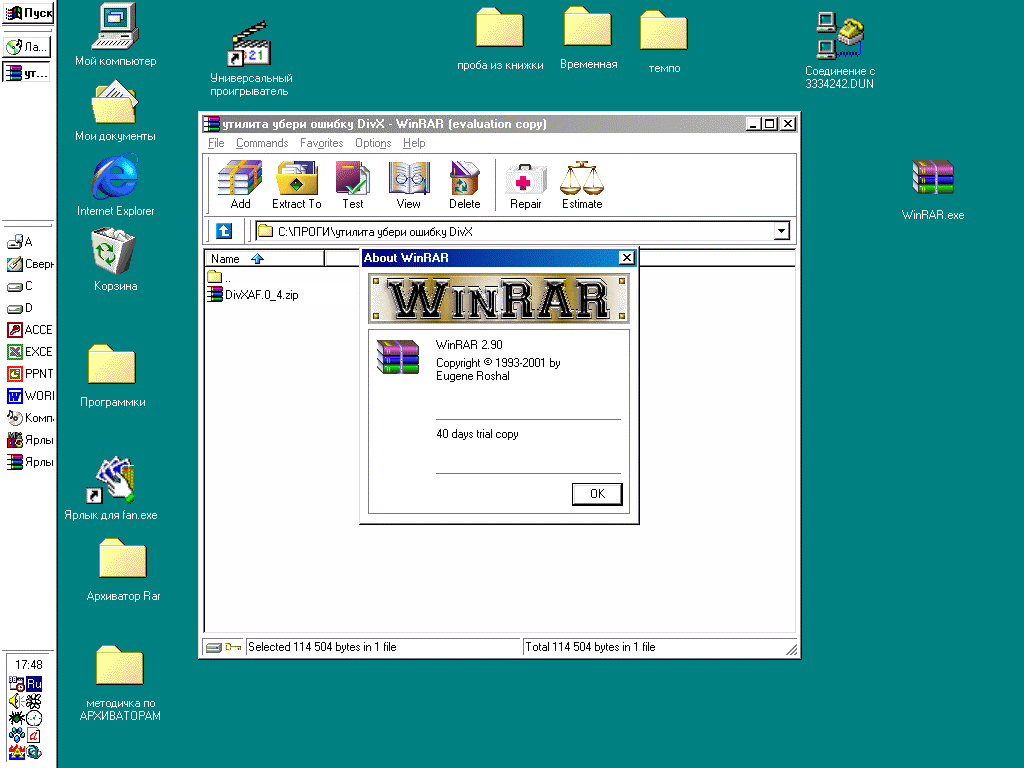Click the drive selector icon in status bar
The width and height of the screenshot is (1024, 768).
(214, 647)
